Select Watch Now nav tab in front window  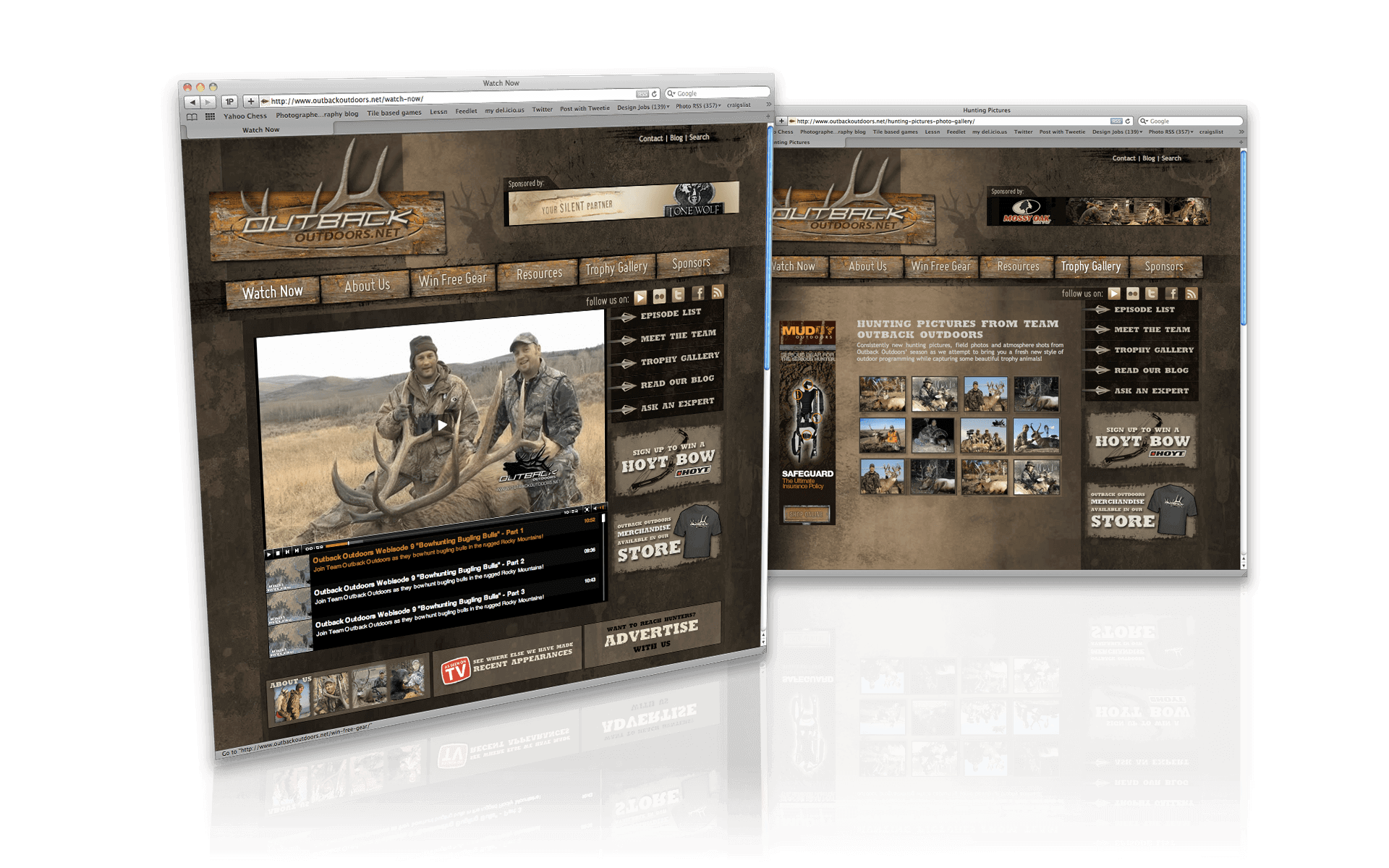(x=272, y=292)
